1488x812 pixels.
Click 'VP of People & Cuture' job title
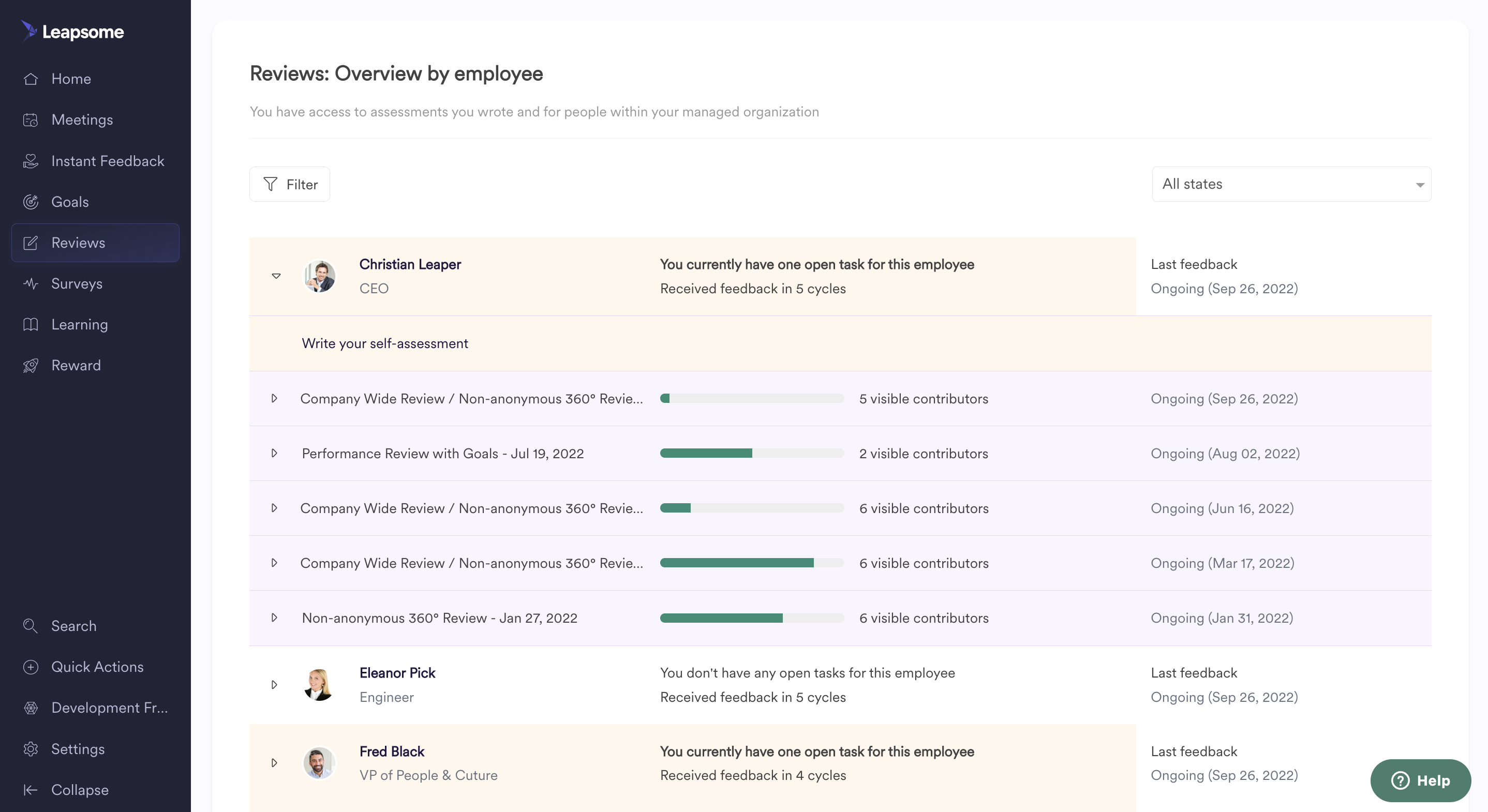[428, 776]
